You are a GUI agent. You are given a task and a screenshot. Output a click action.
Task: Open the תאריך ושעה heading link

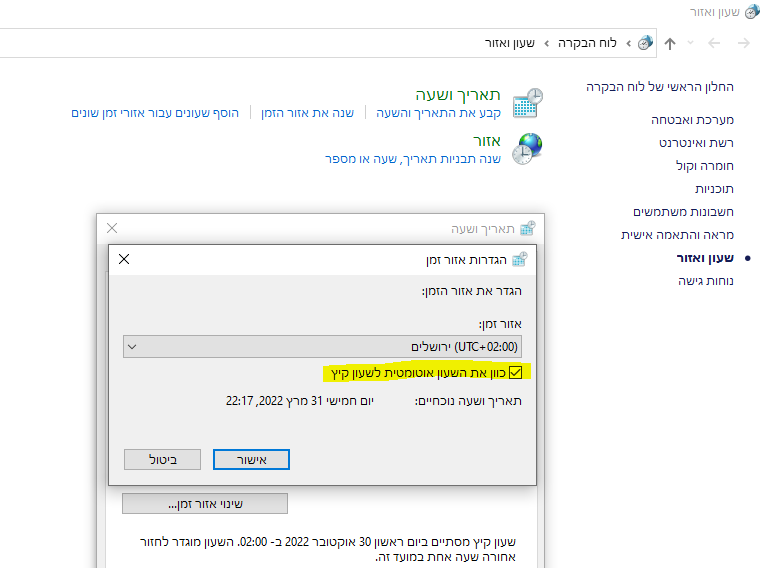tap(458, 94)
